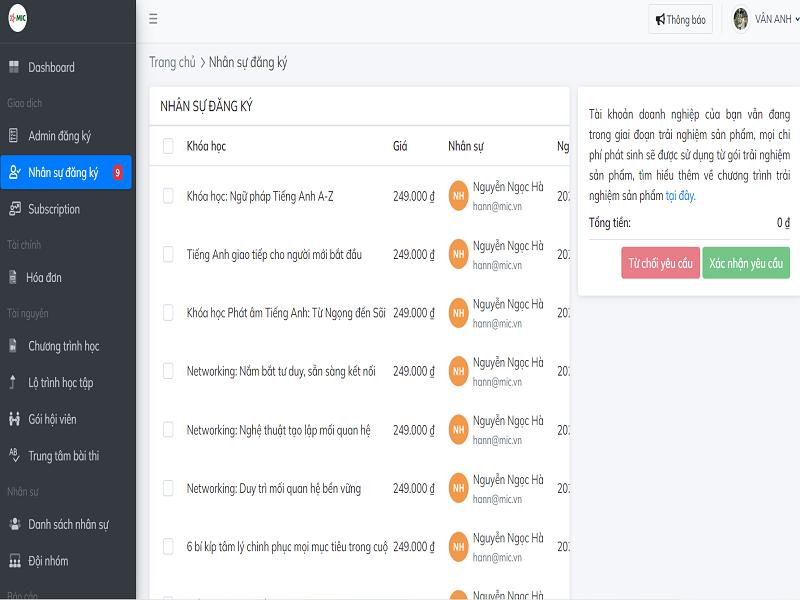
Task: Click the Trung tâm bài thi icon
Action: (14, 455)
